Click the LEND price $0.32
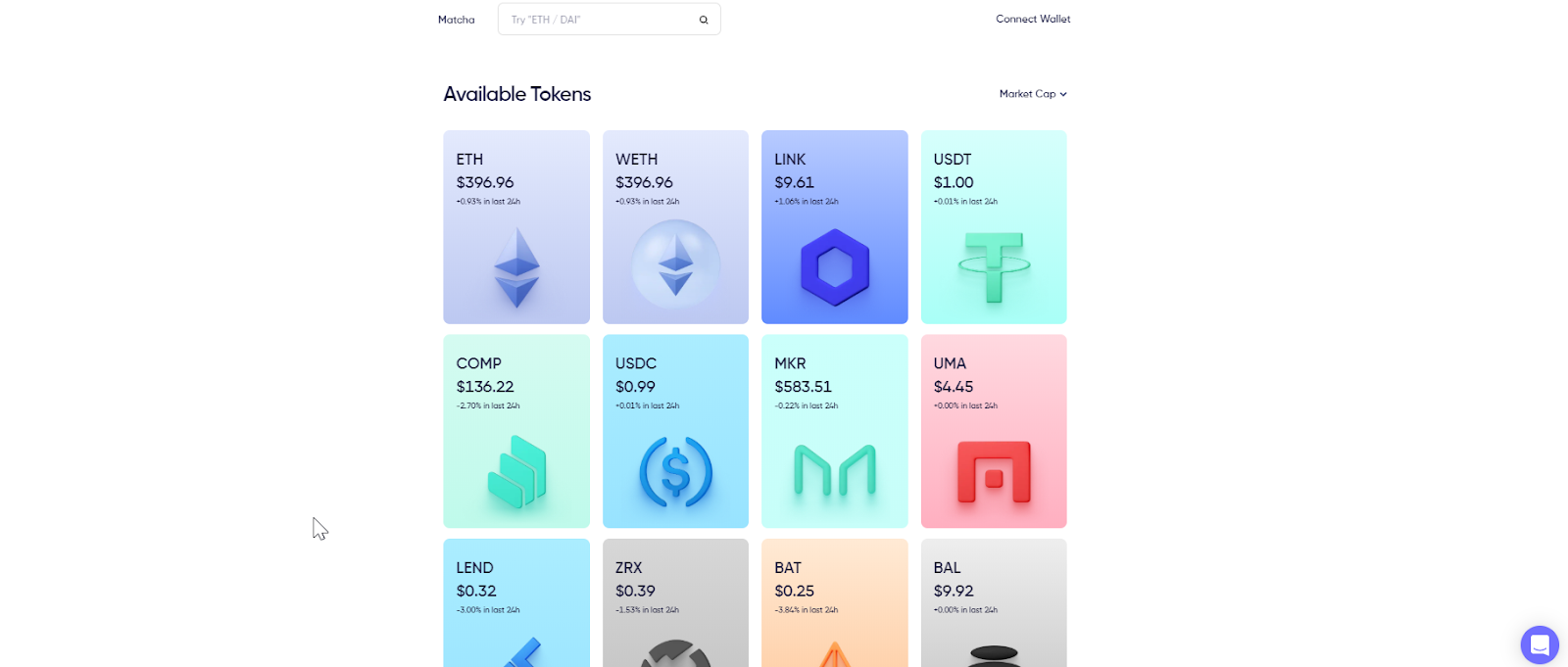The width and height of the screenshot is (1568, 667). 476,591
